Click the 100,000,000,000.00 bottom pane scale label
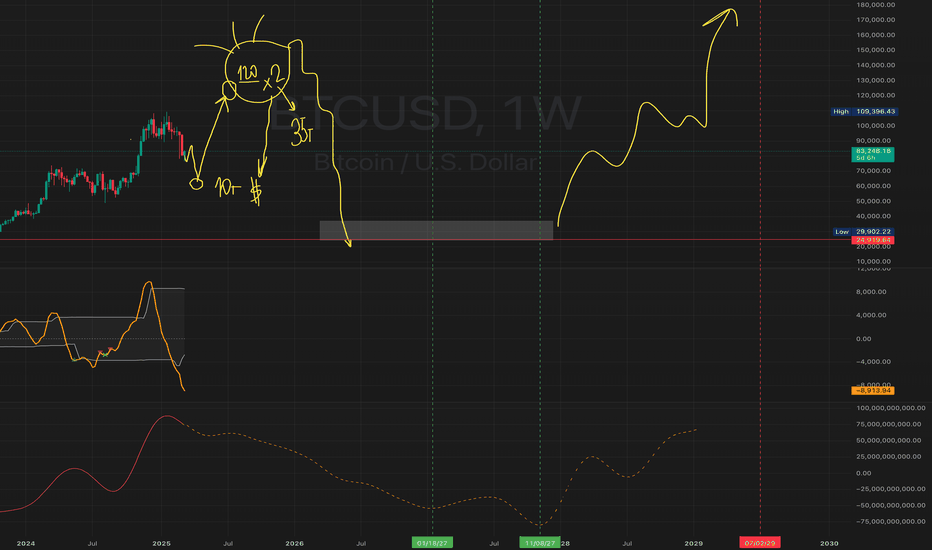Viewport: 932px width, 550px height. click(891, 408)
